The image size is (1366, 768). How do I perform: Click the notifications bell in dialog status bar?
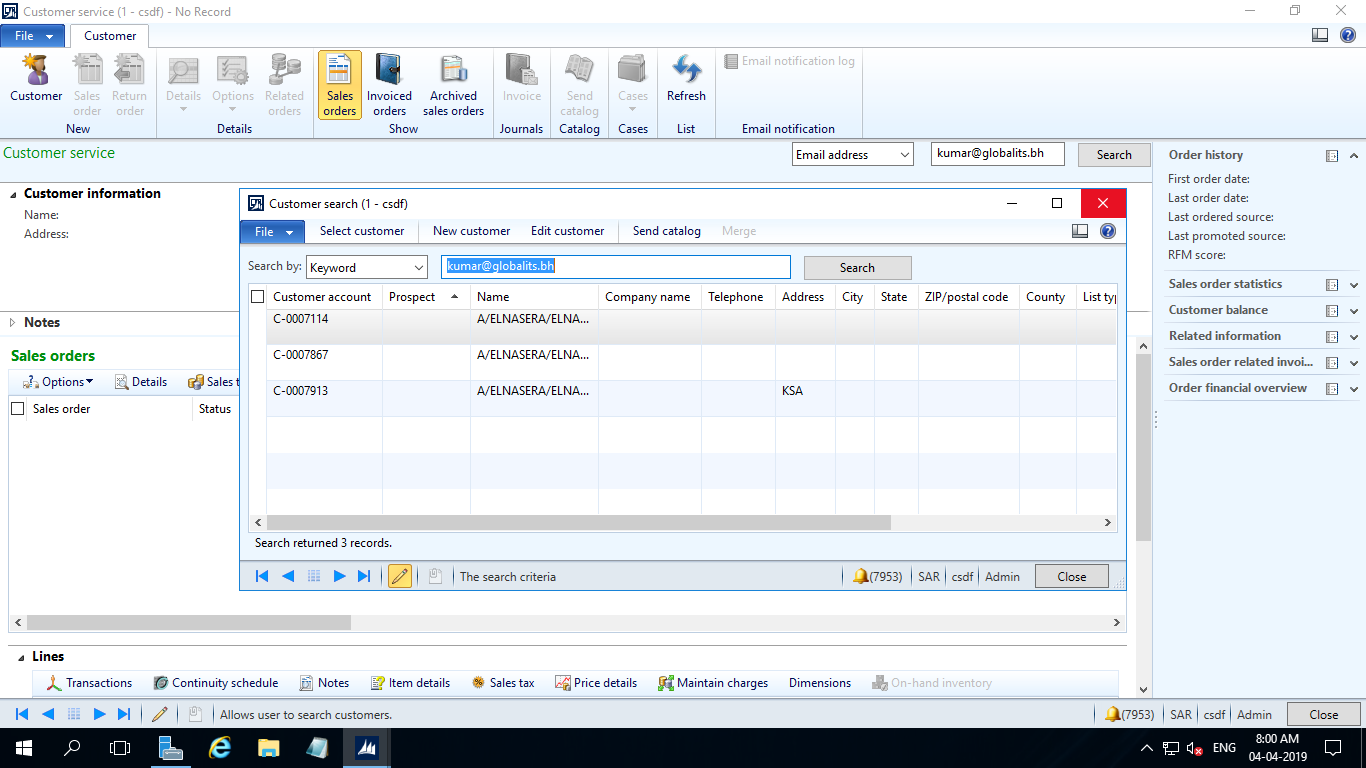pyautogui.click(x=860, y=576)
